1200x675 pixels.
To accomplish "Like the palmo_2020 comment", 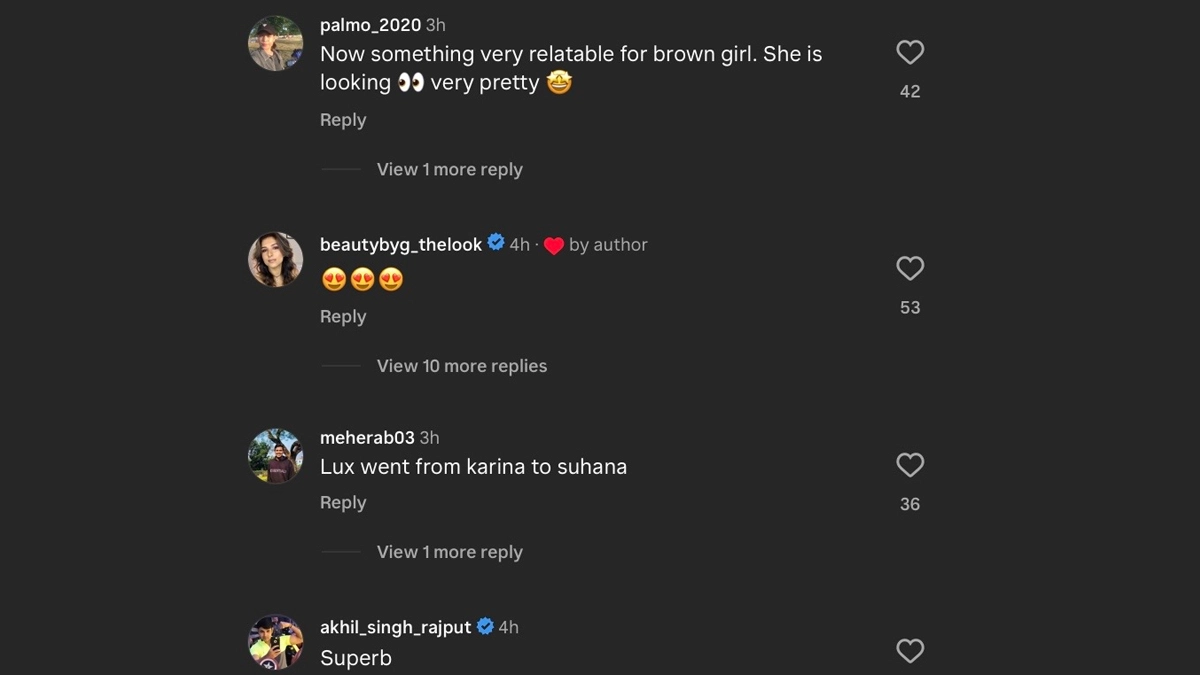I will pyautogui.click(x=910, y=53).
